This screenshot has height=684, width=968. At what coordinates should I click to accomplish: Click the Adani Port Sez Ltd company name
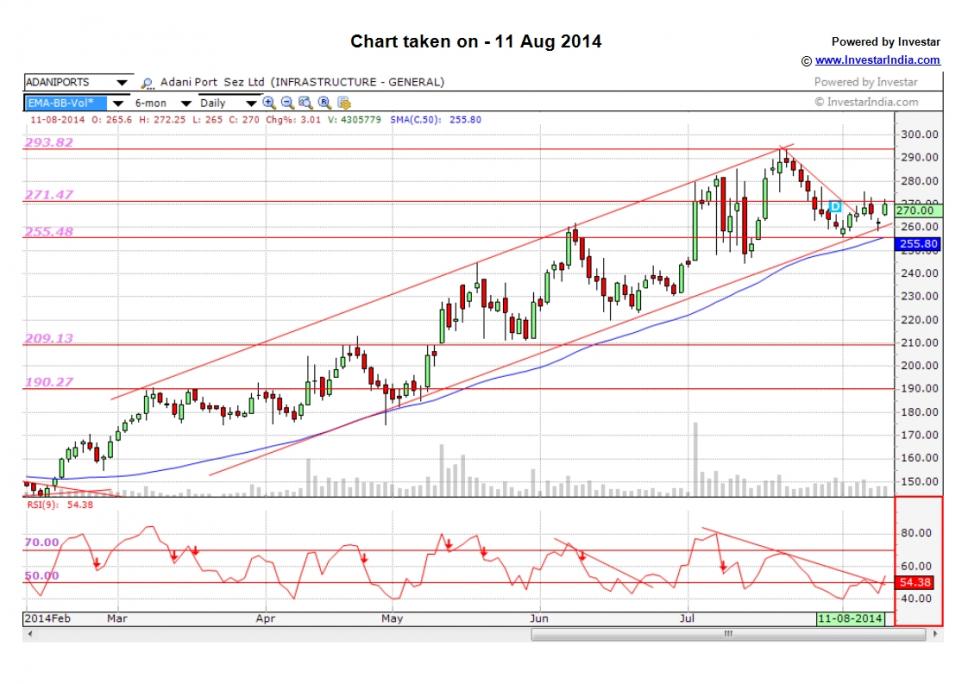click(212, 82)
